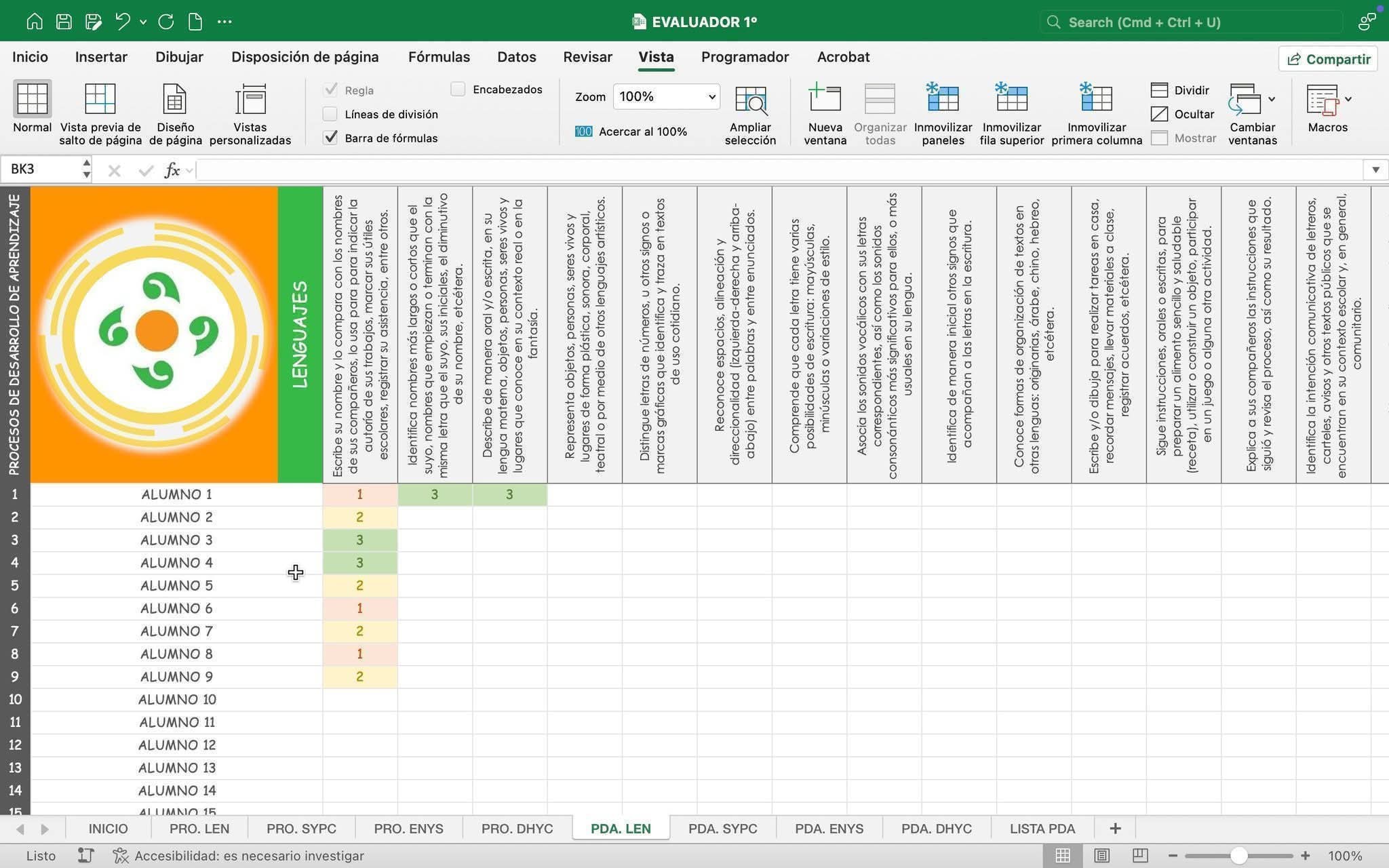Click Acercar al 100% button
This screenshot has height=868, width=1389.
coord(631,132)
